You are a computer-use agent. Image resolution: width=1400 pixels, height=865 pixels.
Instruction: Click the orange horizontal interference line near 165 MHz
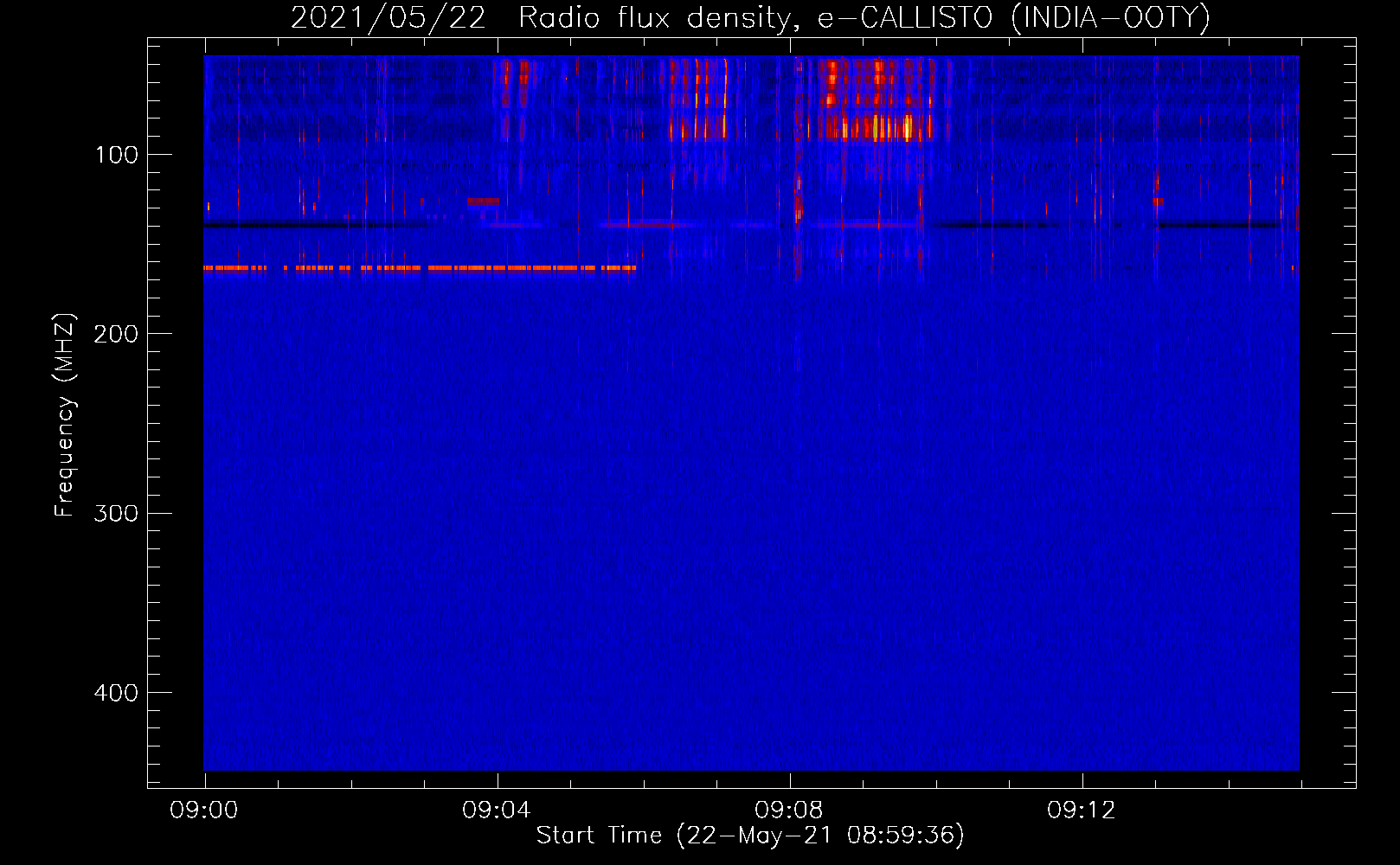tap(420, 268)
